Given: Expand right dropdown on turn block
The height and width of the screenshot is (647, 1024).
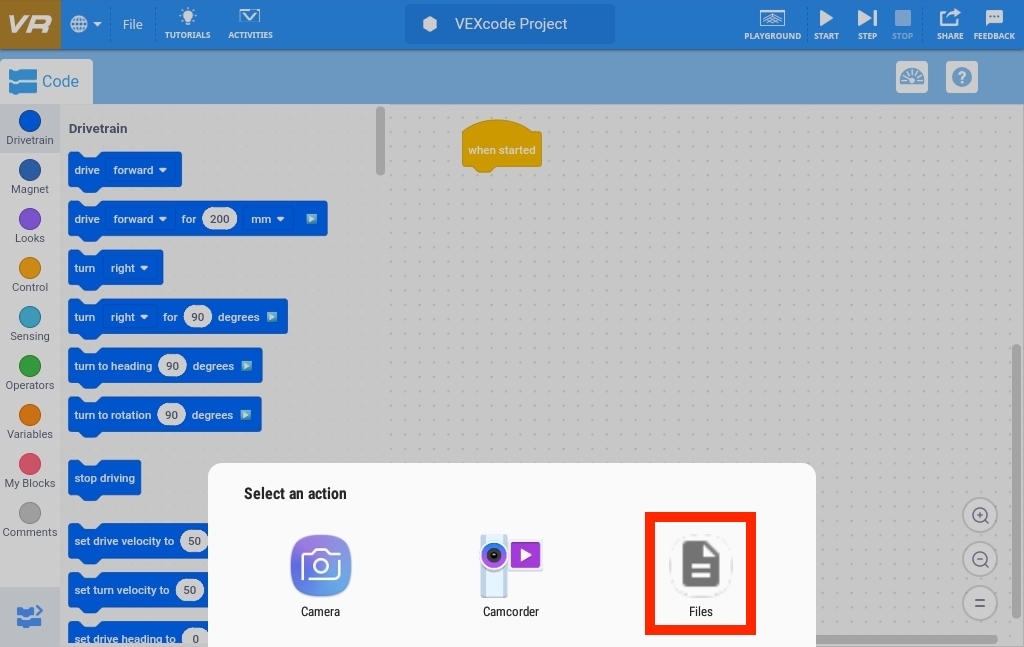Looking at the screenshot, I should point(129,268).
